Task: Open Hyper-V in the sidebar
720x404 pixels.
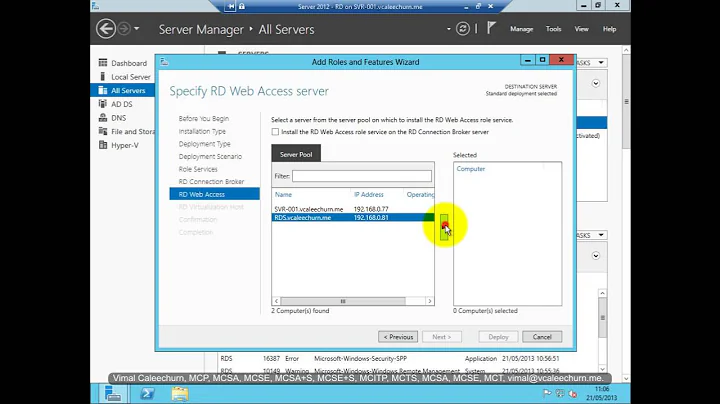Action: pos(123,145)
